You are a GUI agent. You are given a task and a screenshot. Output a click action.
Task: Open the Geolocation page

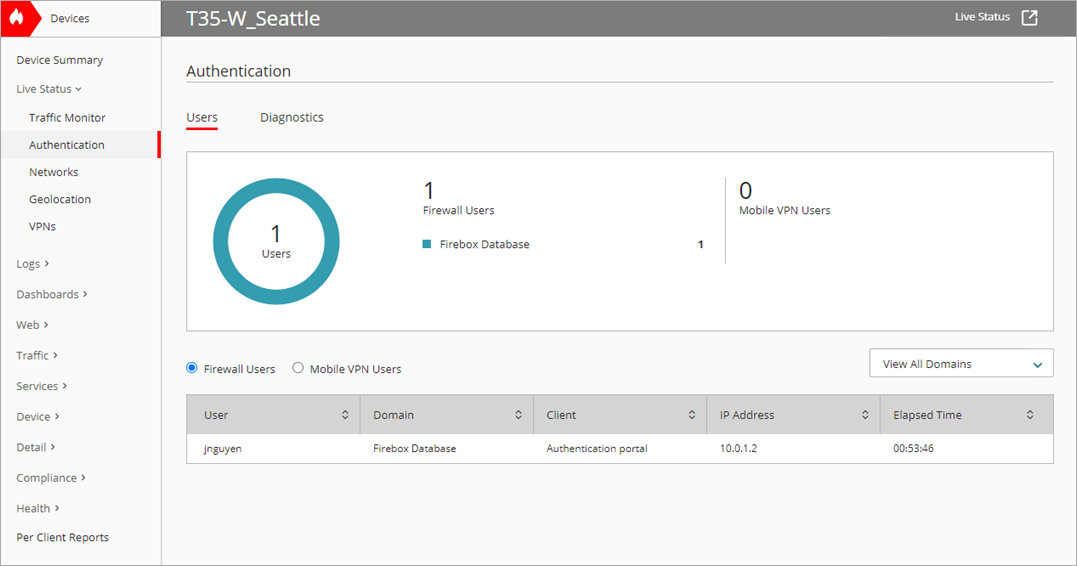click(60, 199)
